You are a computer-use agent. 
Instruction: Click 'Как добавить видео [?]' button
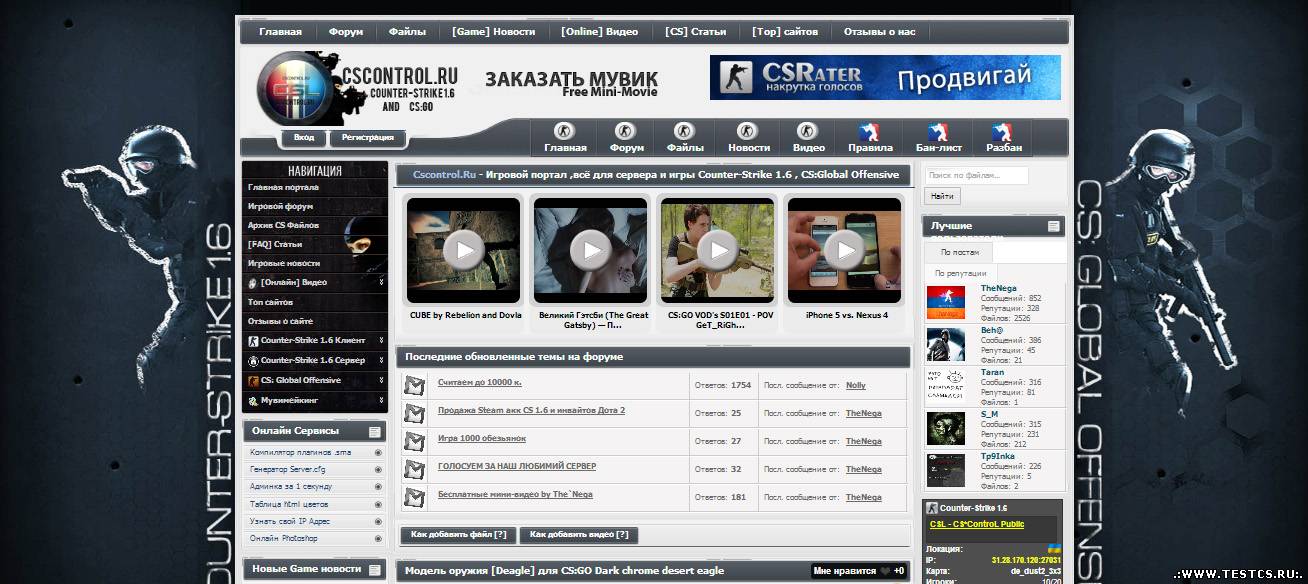point(579,535)
